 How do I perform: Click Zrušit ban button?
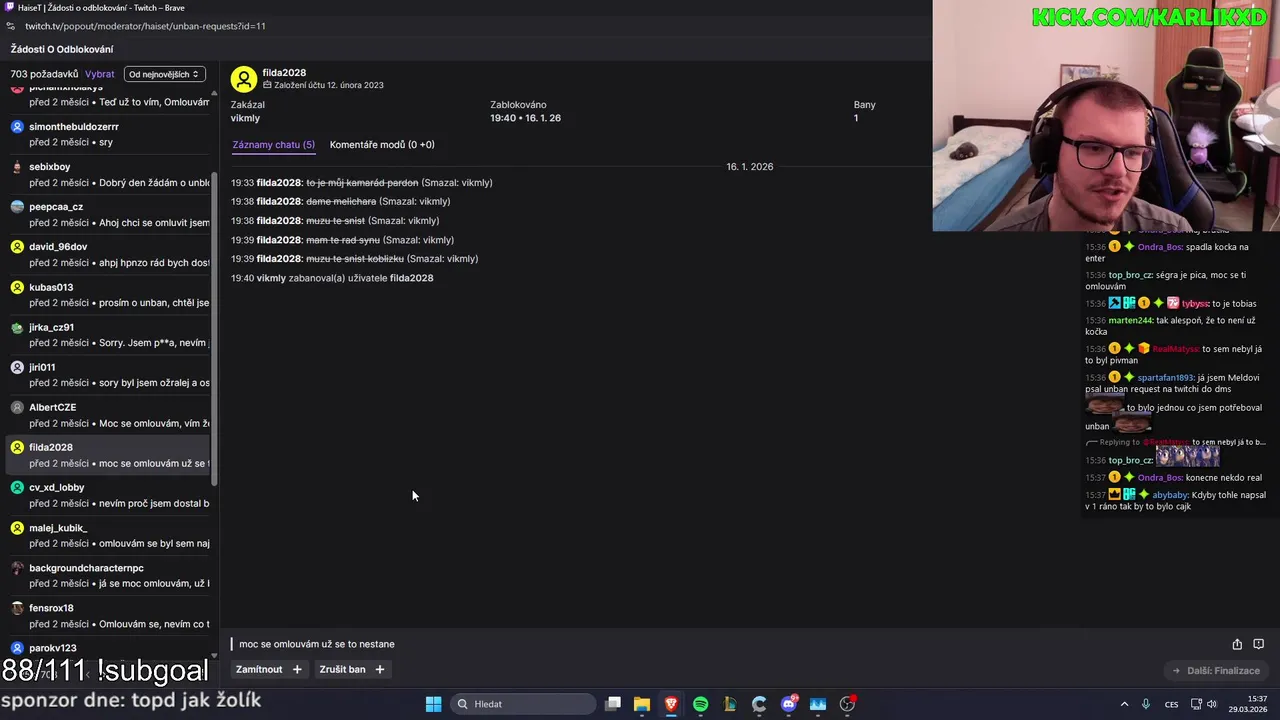342,669
